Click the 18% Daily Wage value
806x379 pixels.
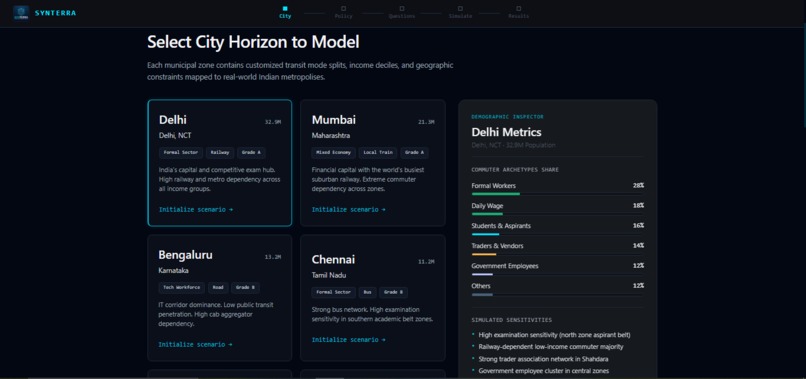(x=638, y=206)
